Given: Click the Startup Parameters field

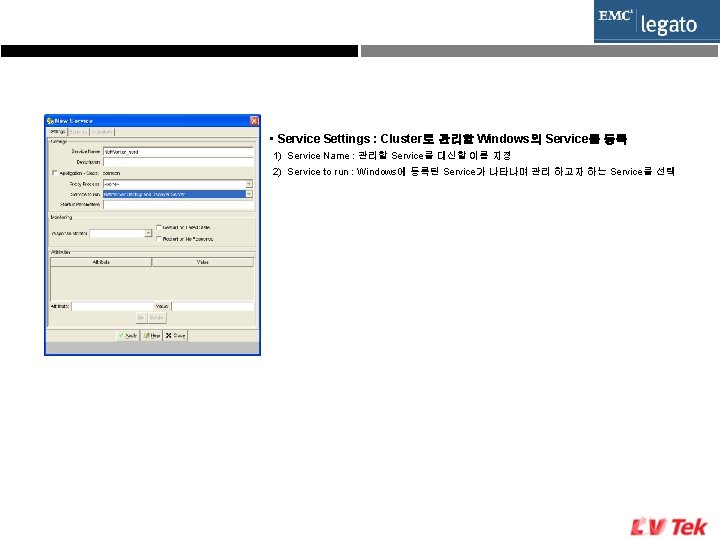Looking at the screenshot, I should (x=178, y=205).
